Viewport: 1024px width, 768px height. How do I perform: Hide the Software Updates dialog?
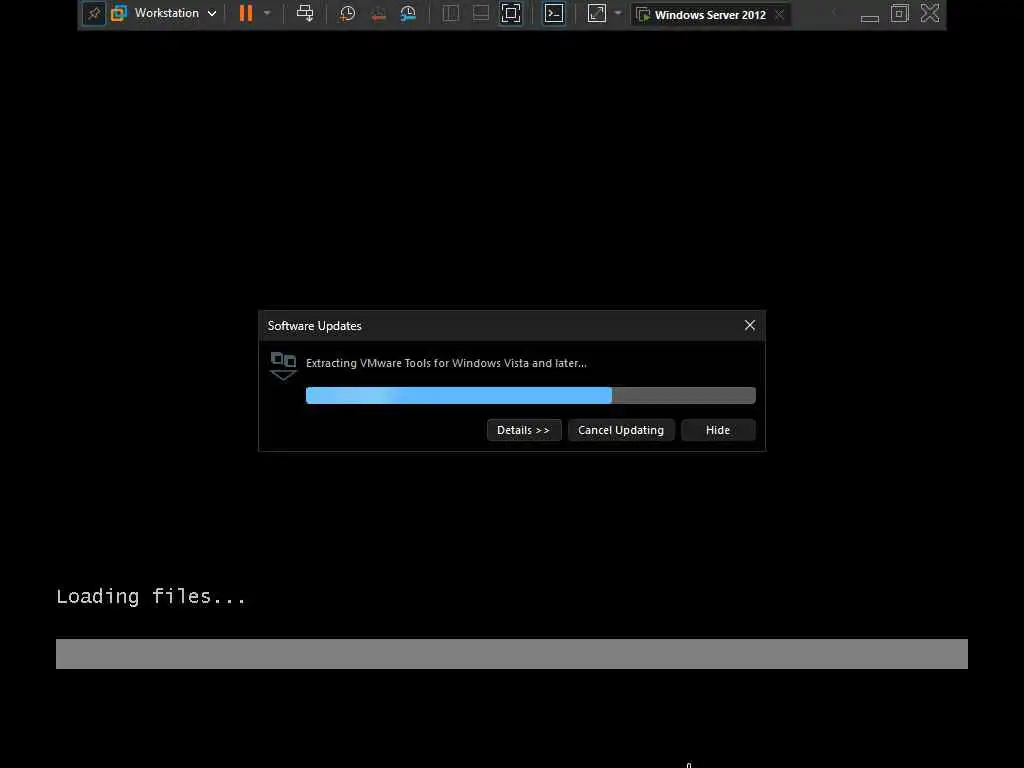pos(718,430)
